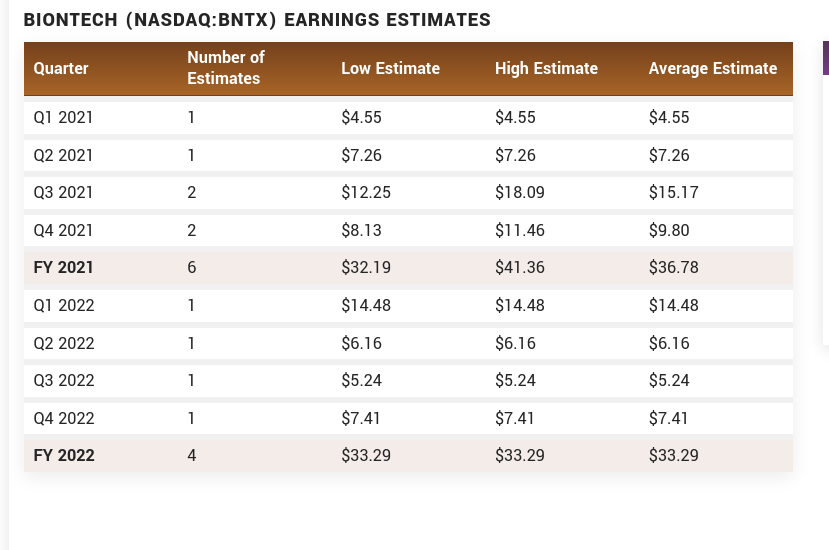Click the Q3 2022 row label
Image resolution: width=829 pixels, height=550 pixels.
tap(64, 381)
